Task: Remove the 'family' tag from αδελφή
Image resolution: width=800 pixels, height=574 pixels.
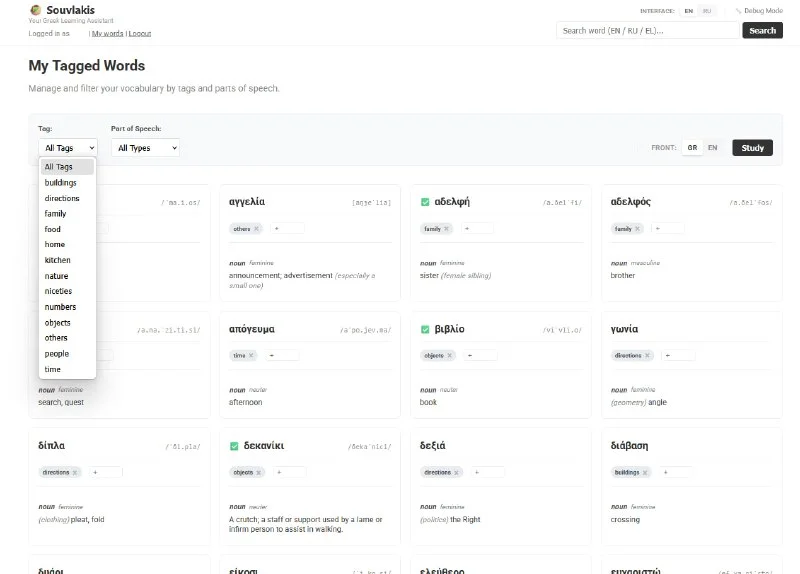Action: point(446,229)
